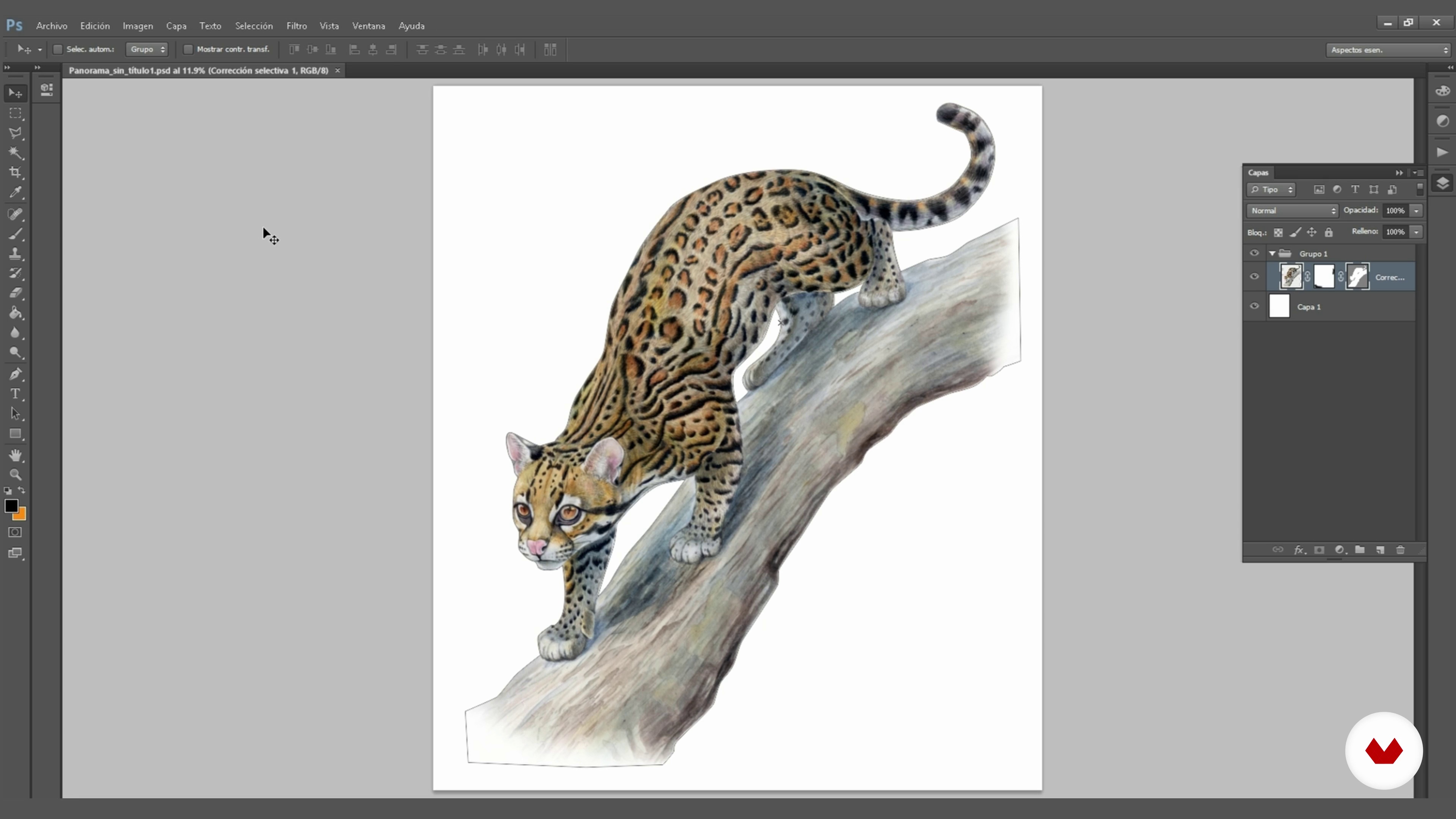Open the Opacidad slider dropdown arrow
This screenshot has width=1456, height=819.
[1417, 211]
